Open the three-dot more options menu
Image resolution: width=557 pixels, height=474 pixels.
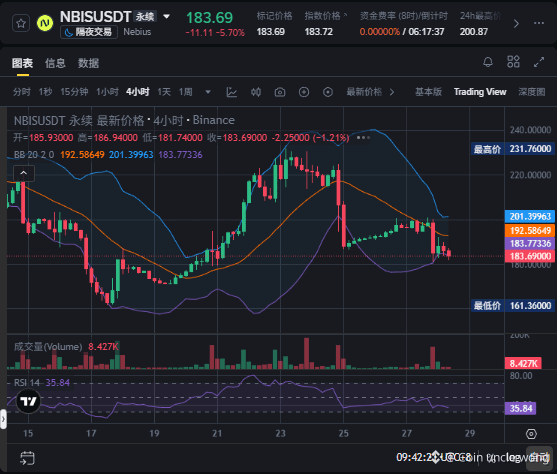click(x=539, y=23)
